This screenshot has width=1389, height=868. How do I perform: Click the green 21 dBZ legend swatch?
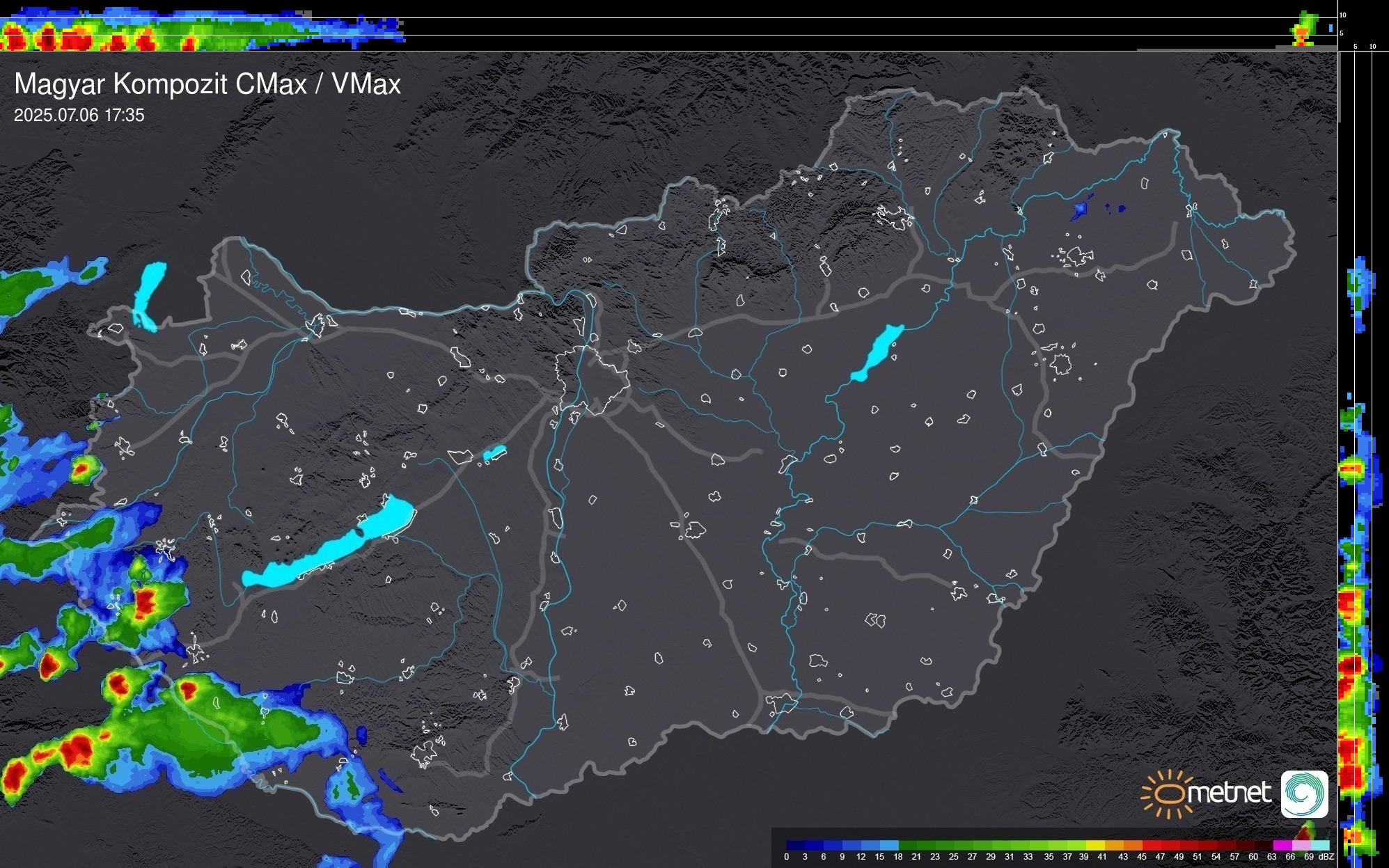pyautogui.click(x=926, y=845)
